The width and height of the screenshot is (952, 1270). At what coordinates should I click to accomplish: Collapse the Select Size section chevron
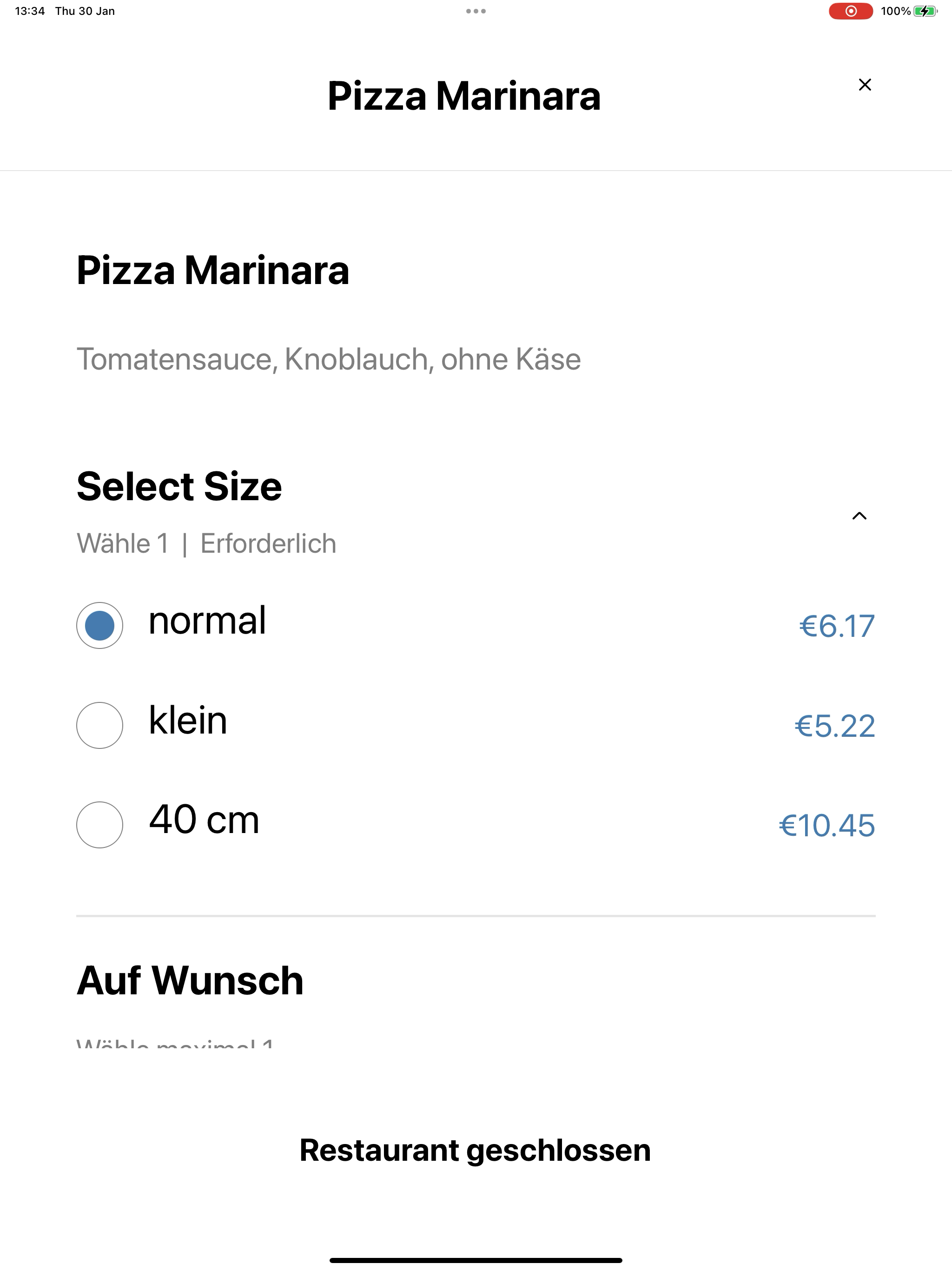[x=859, y=516]
